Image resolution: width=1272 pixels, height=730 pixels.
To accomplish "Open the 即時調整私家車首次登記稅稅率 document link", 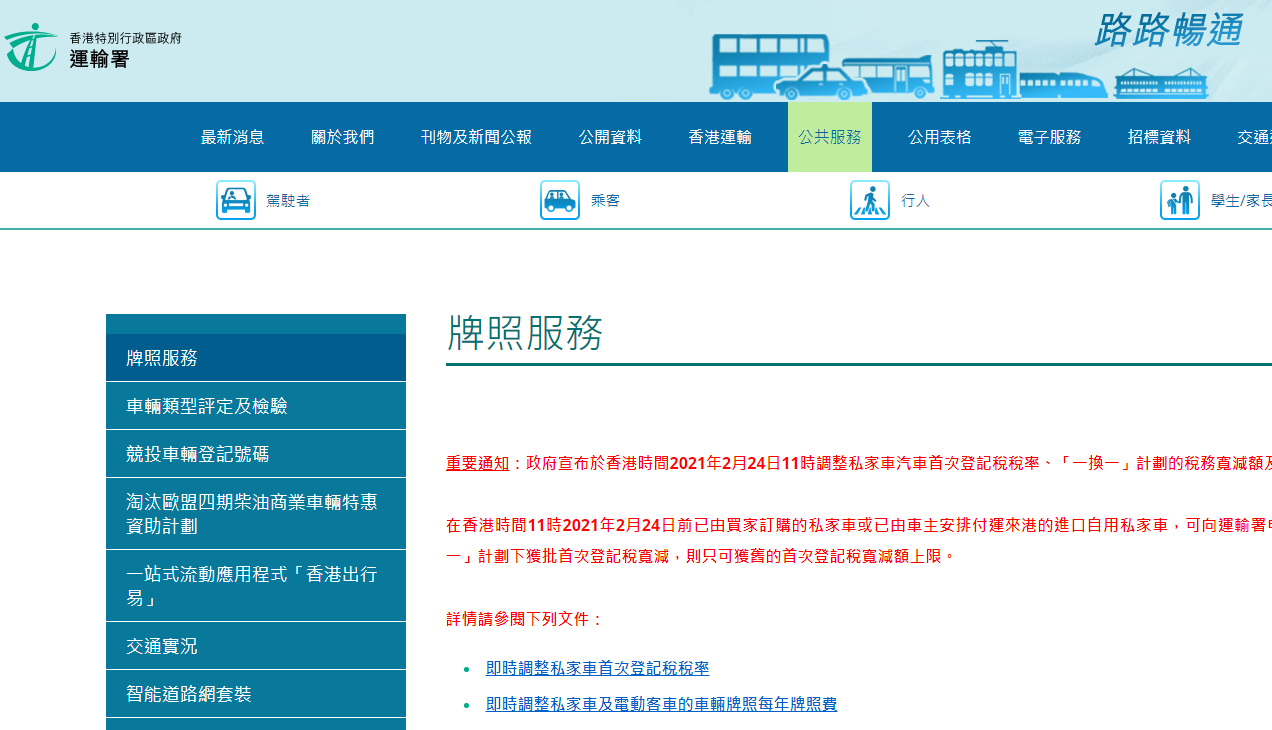I will click(597, 668).
